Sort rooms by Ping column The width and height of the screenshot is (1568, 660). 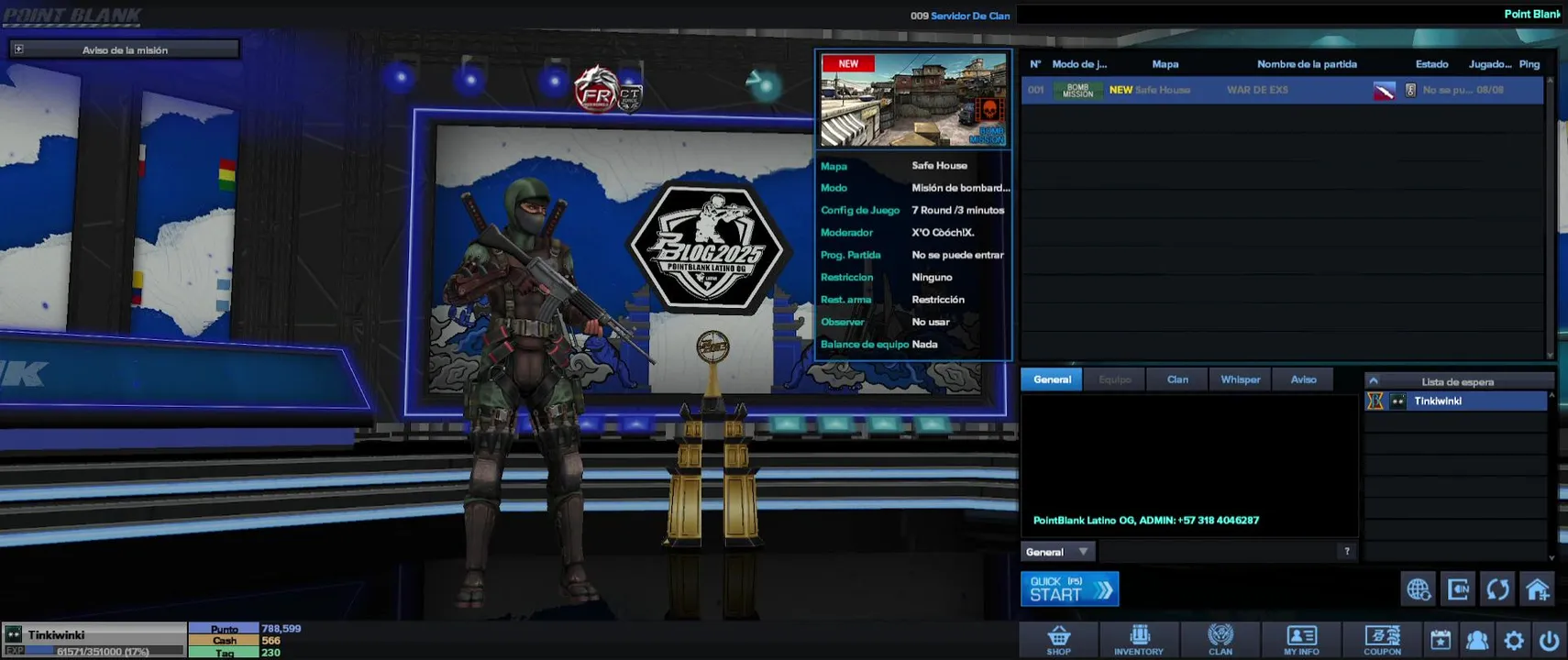point(1529,64)
